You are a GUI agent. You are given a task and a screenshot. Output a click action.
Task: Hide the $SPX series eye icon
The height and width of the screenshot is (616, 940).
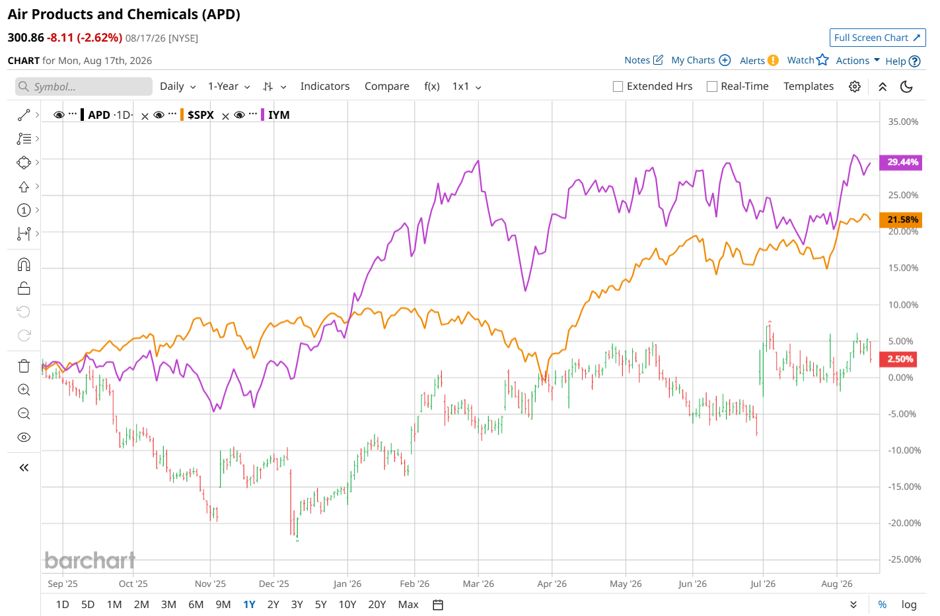coord(159,115)
